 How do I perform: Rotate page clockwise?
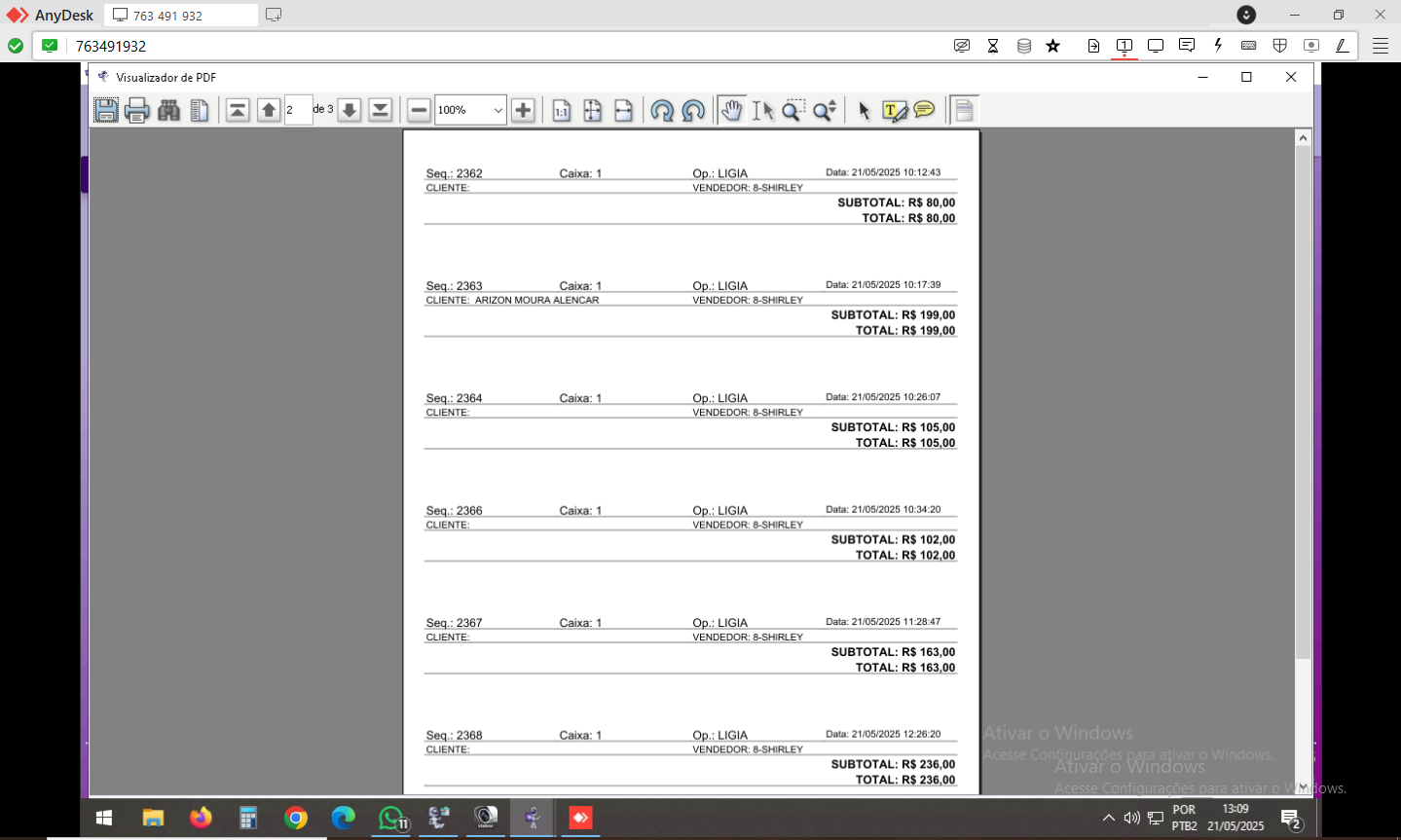click(x=662, y=110)
